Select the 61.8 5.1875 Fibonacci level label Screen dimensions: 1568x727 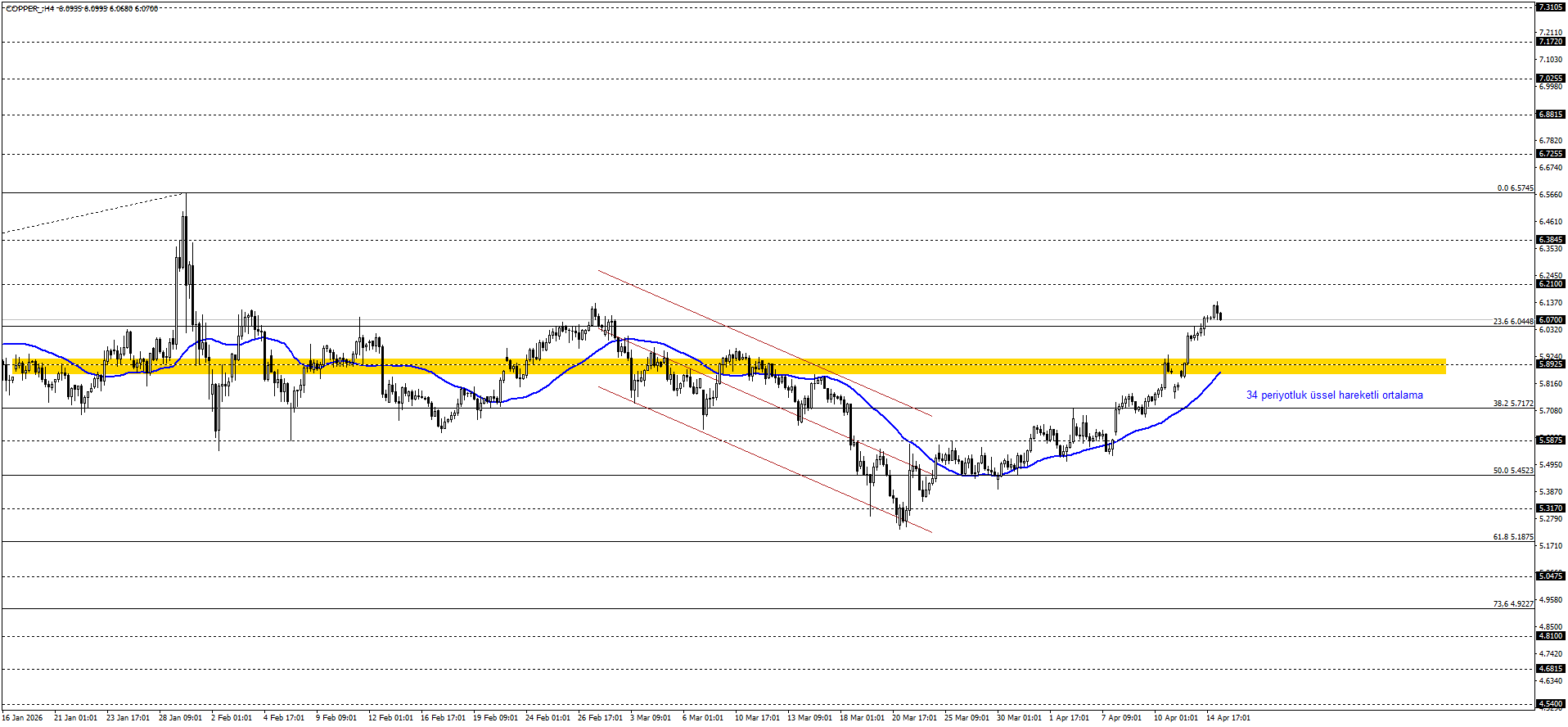[x=1513, y=537]
